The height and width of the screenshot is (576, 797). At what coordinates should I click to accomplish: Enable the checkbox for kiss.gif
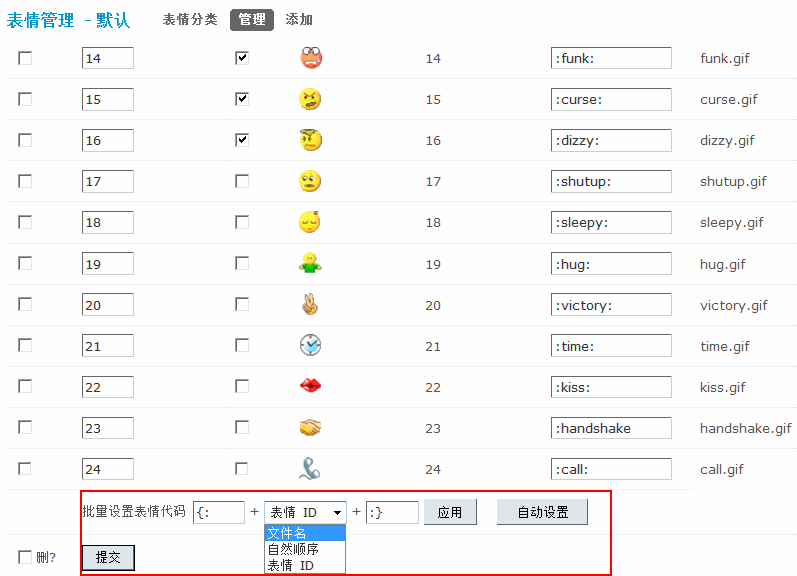[242, 386]
